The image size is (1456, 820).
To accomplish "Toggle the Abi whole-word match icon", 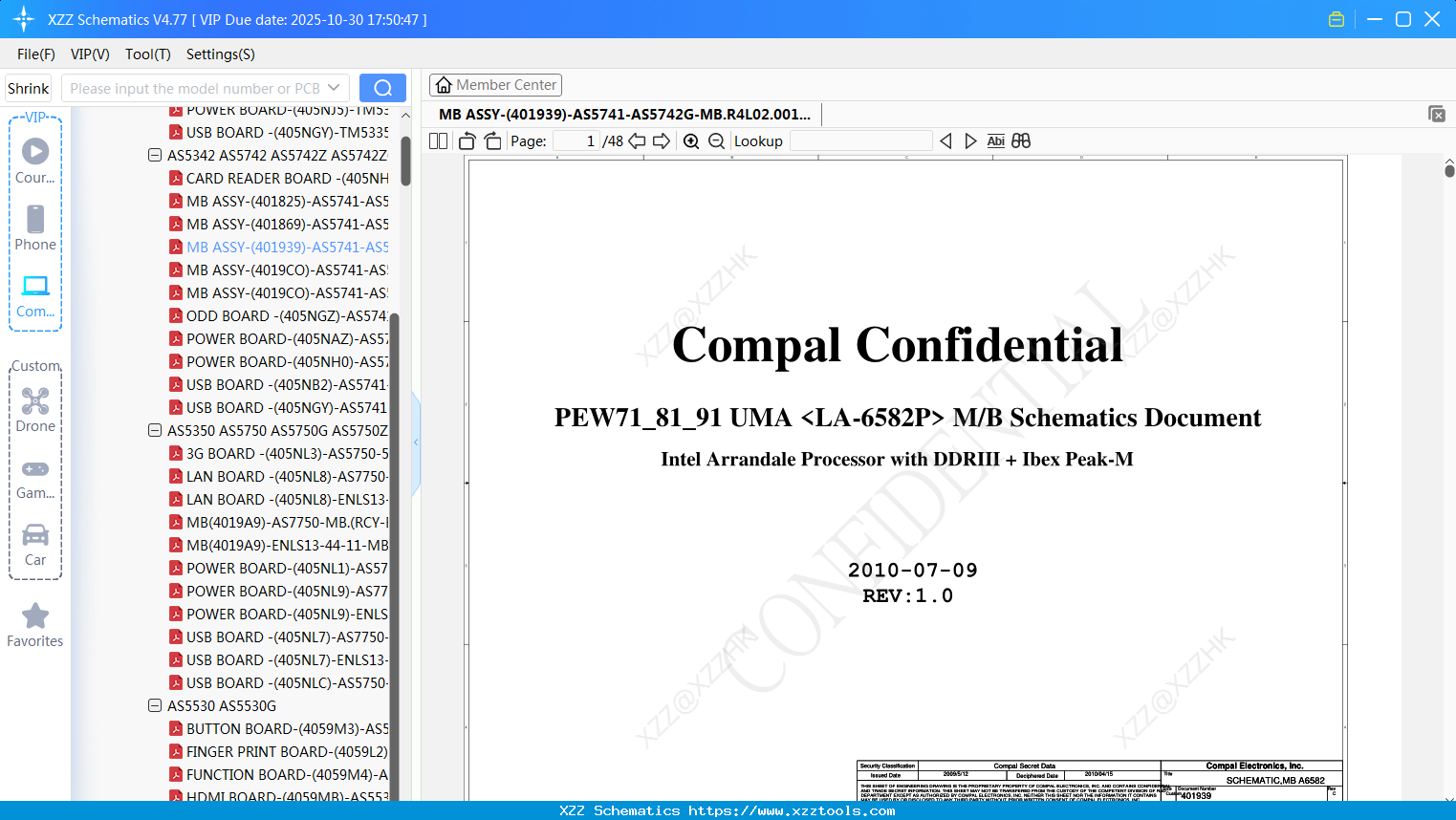I will tap(995, 141).
